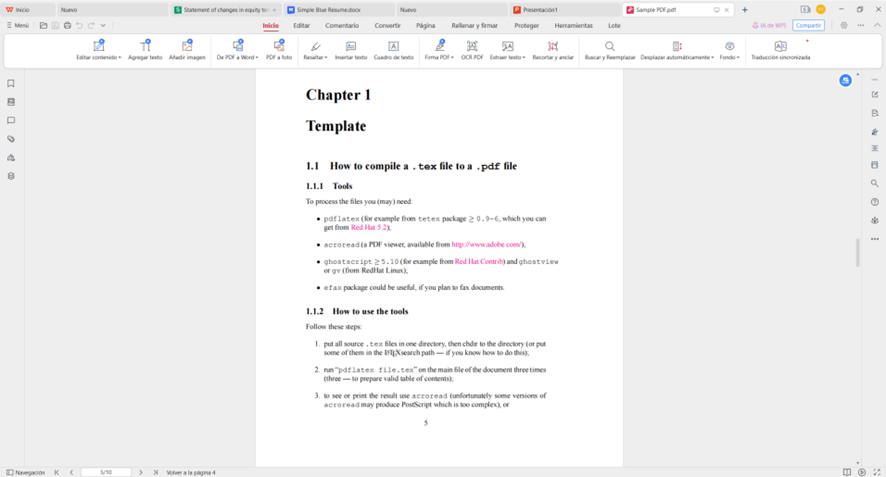The image size is (886, 477).
Task: Click the print icon in quick toolbar
Action: [x=67, y=25]
